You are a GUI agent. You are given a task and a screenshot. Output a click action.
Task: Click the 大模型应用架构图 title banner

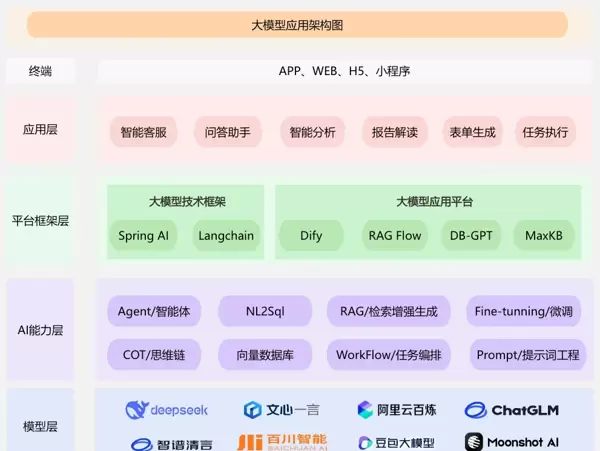coord(297,25)
